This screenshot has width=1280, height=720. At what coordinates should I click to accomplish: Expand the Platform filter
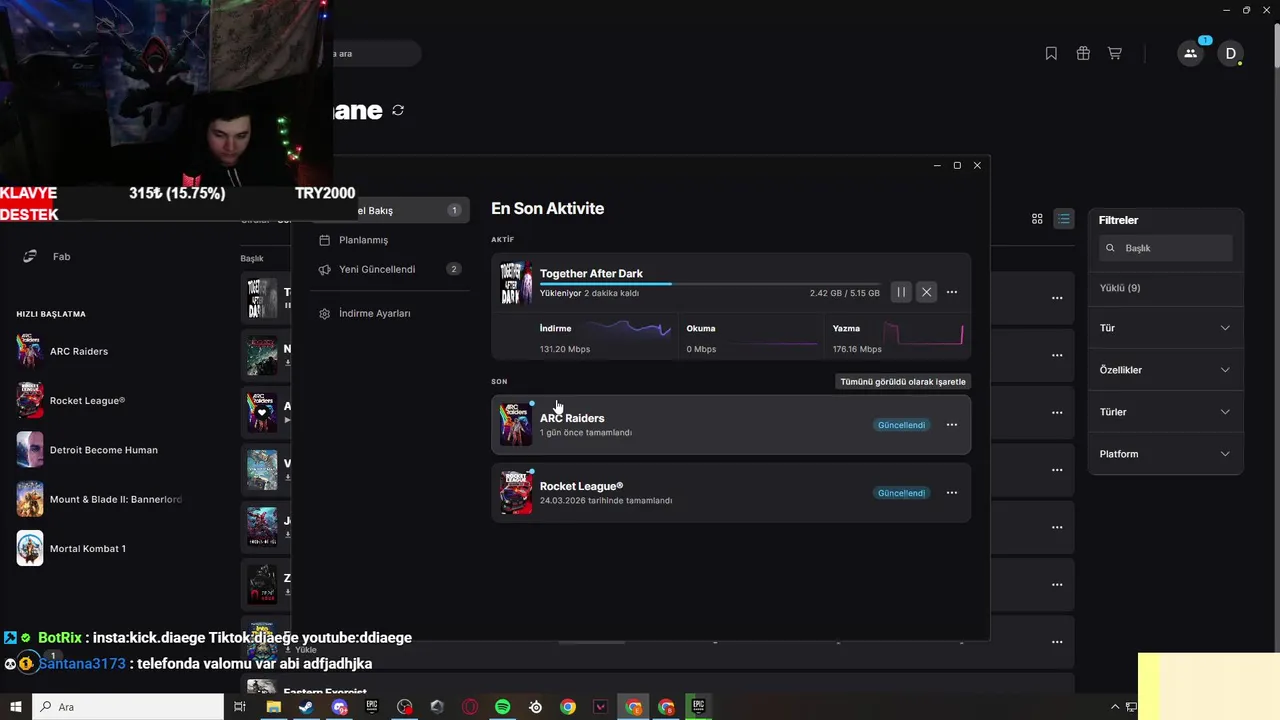click(1165, 454)
